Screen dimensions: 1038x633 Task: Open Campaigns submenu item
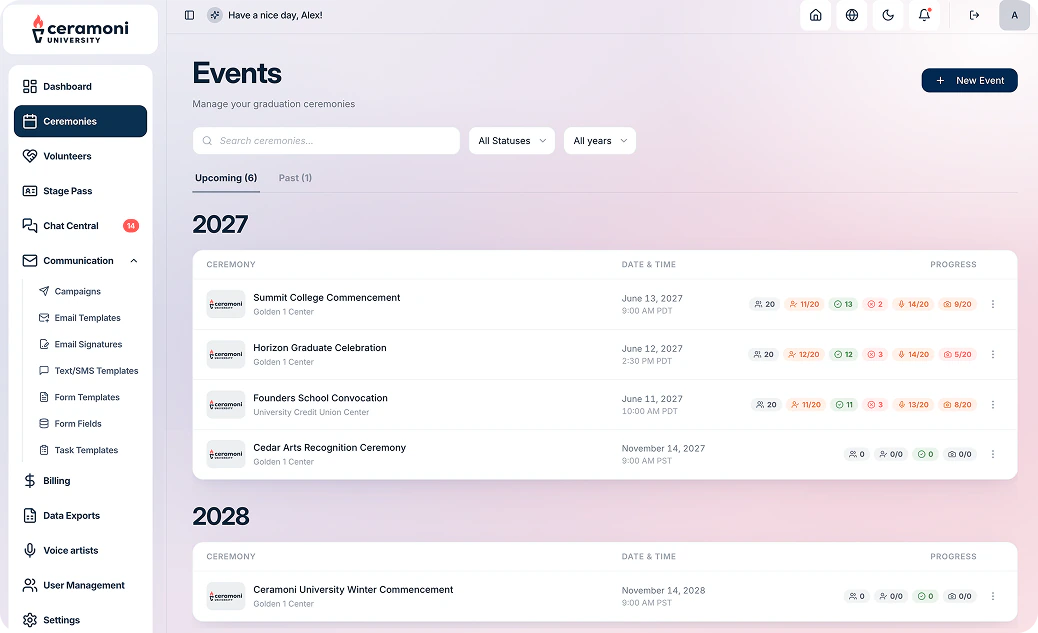click(77, 291)
